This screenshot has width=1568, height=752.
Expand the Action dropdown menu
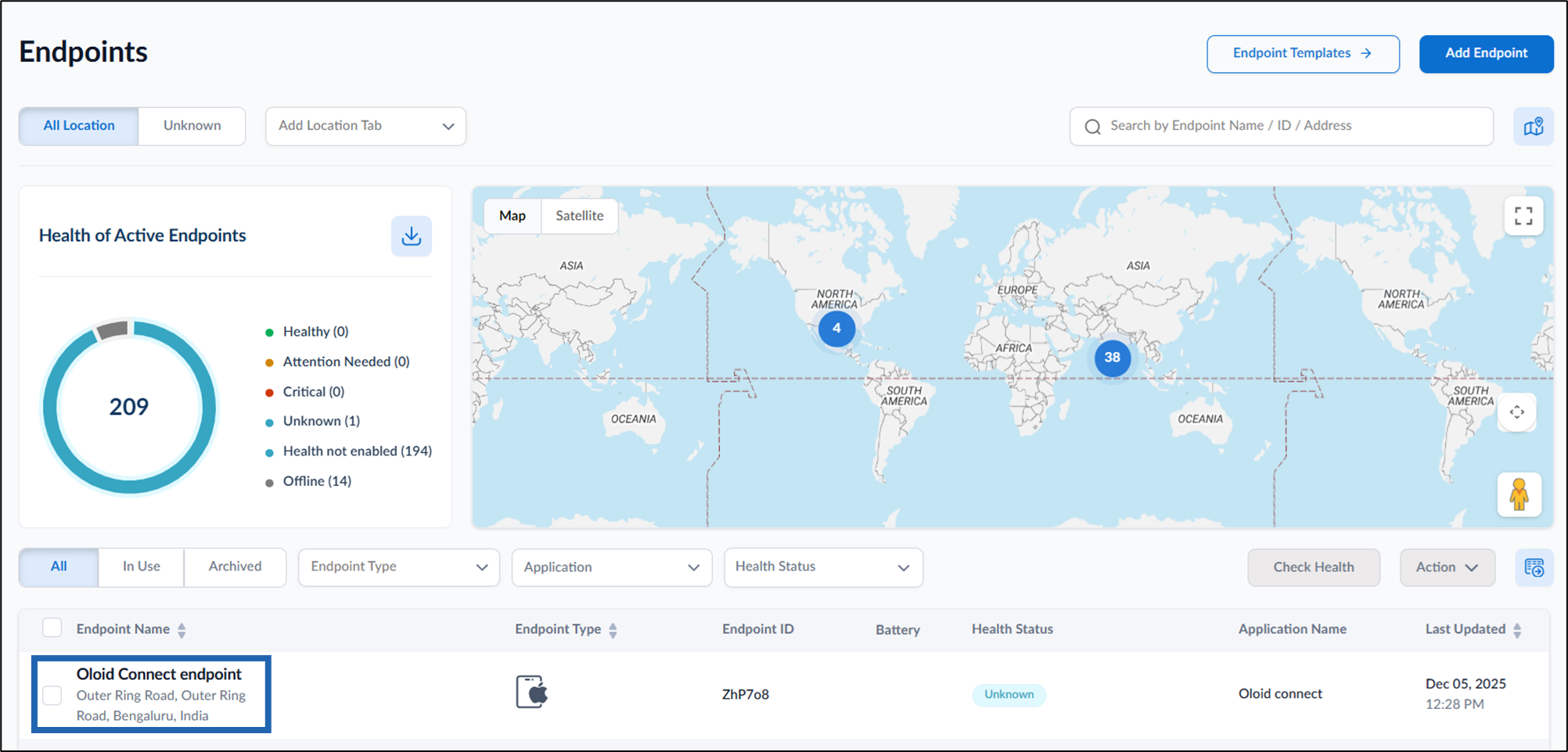pos(1447,567)
